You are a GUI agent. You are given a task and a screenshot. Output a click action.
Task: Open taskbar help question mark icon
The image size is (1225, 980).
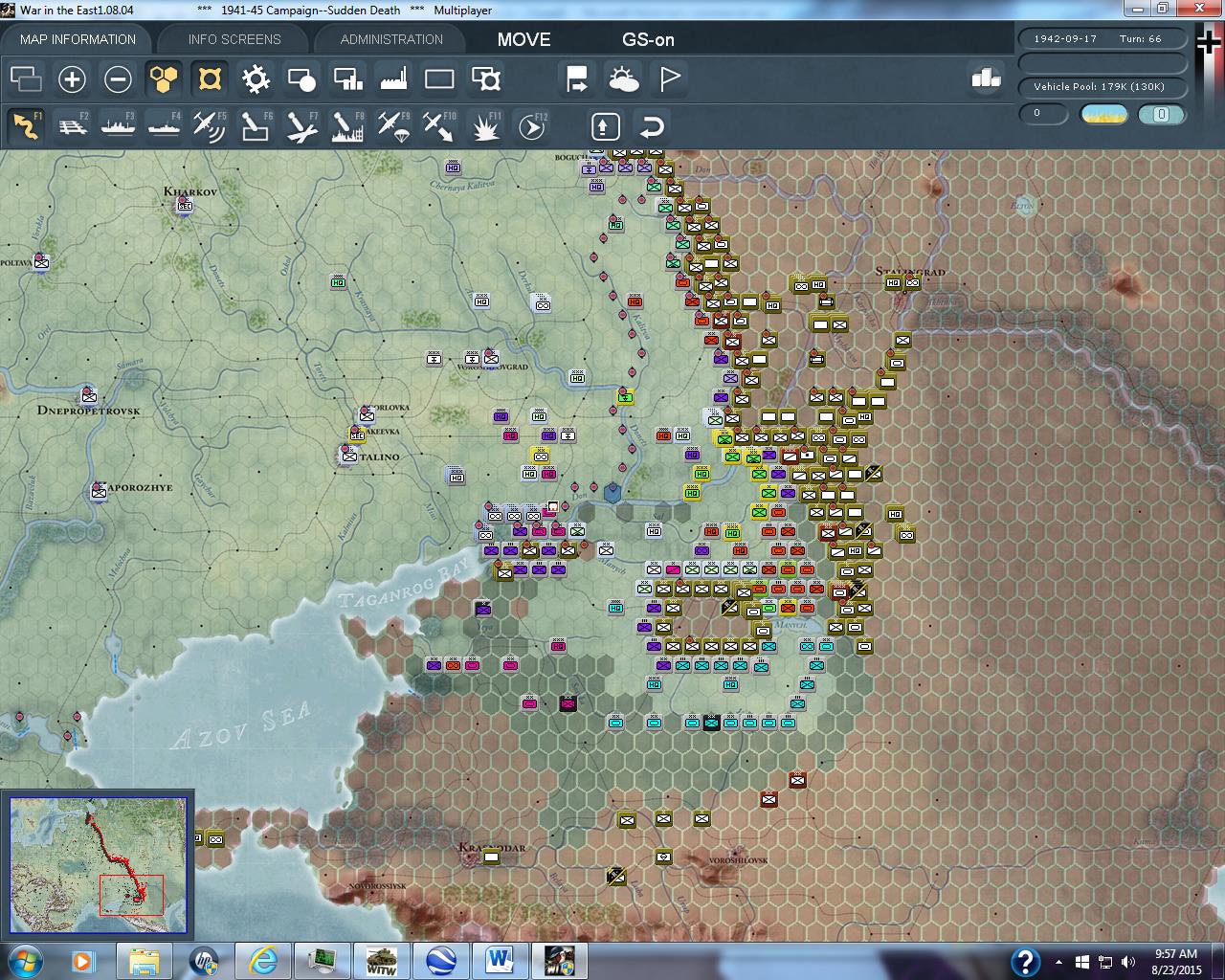1025,961
